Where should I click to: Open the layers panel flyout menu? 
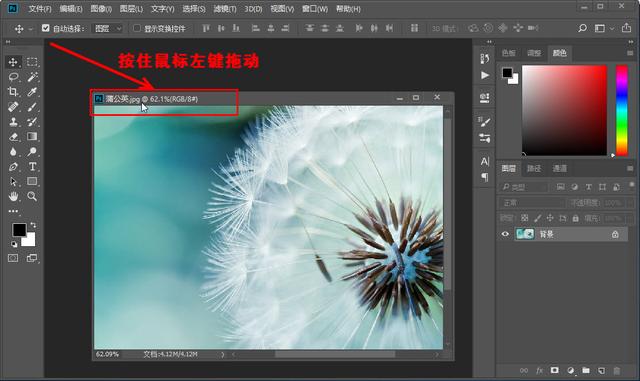click(630, 168)
